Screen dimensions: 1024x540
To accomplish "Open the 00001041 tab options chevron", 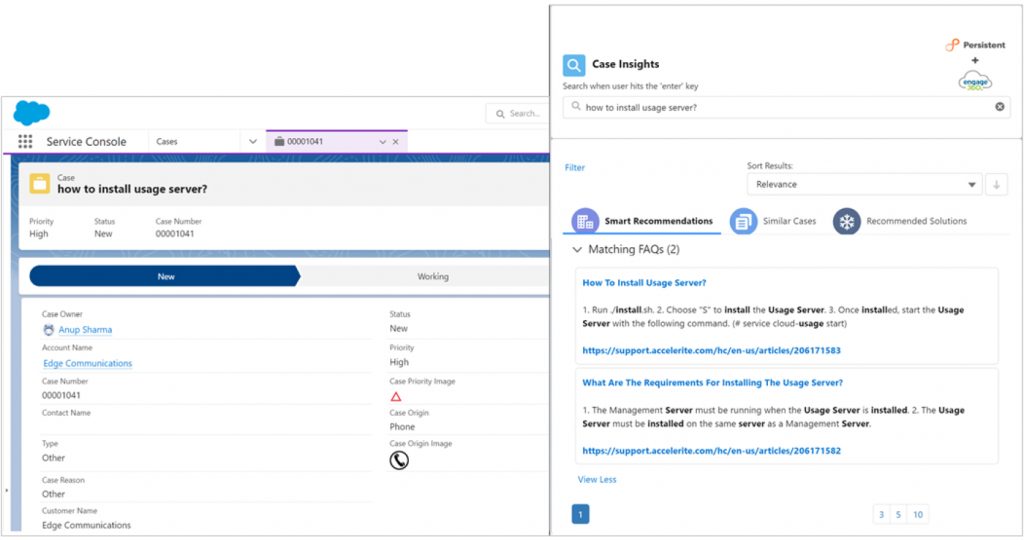I will [x=383, y=142].
